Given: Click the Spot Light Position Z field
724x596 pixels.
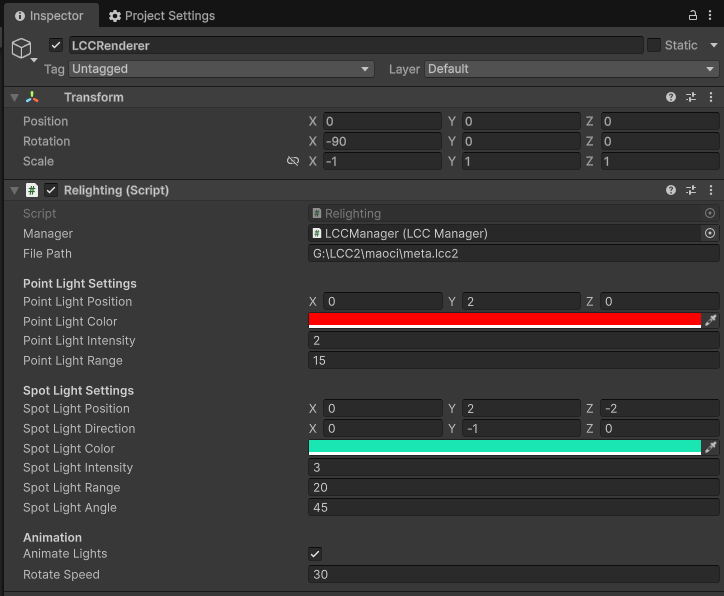Looking at the screenshot, I should pyautogui.click(x=660, y=409).
